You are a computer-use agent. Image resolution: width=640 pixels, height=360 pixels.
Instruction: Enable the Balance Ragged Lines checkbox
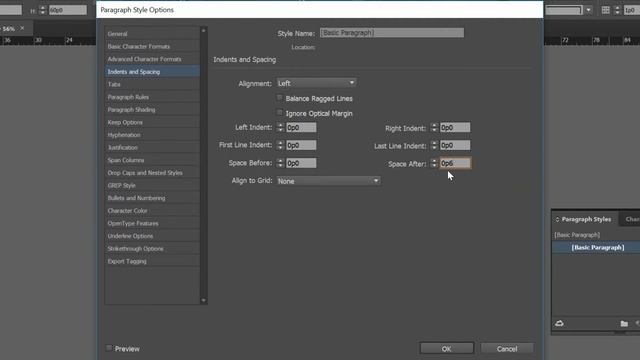[280, 98]
